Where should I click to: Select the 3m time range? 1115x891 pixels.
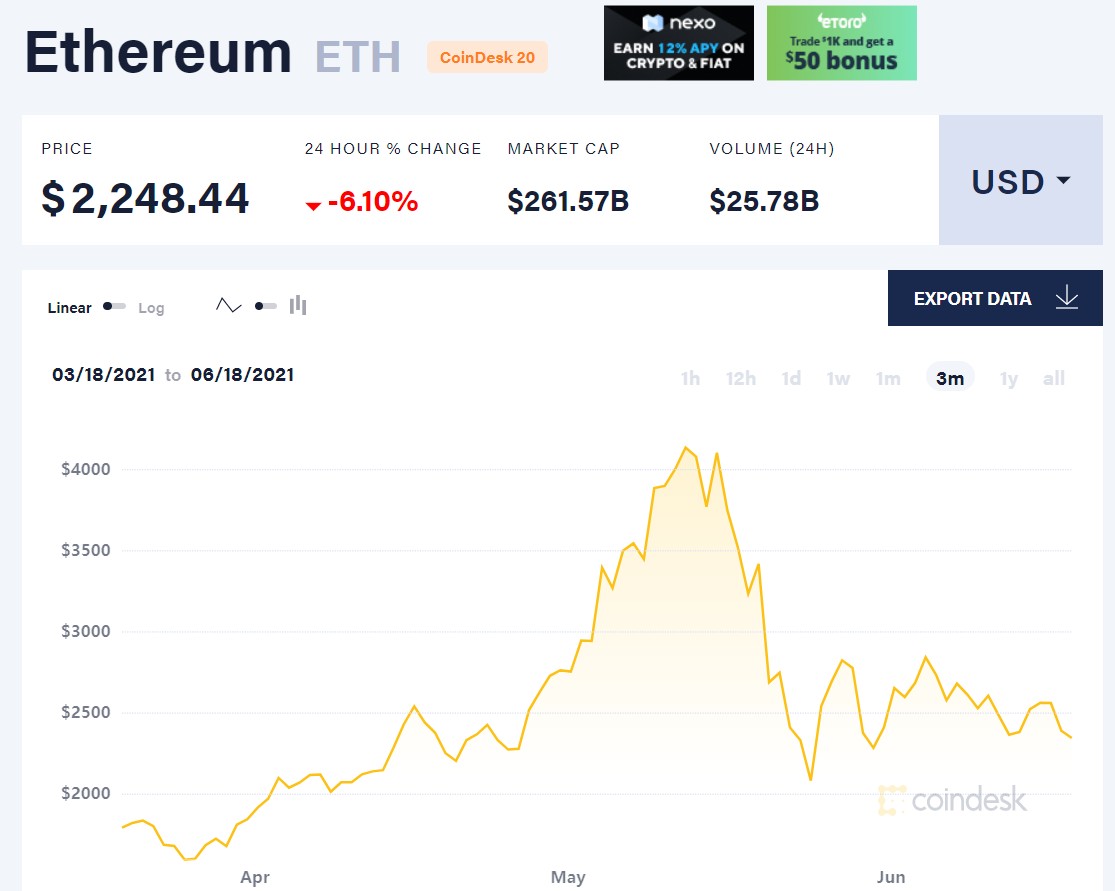(x=950, y=379)
